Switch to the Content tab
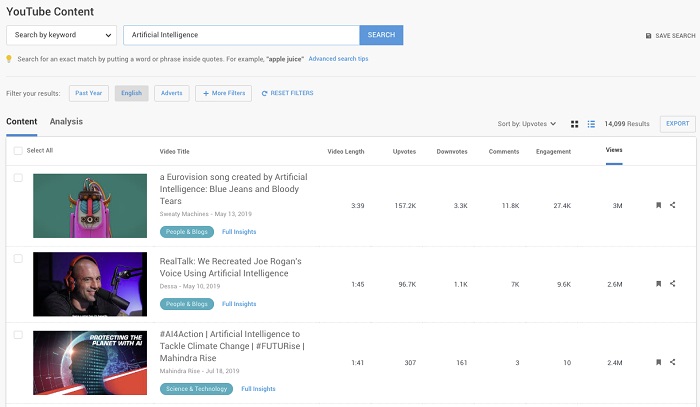 point(21,122)
